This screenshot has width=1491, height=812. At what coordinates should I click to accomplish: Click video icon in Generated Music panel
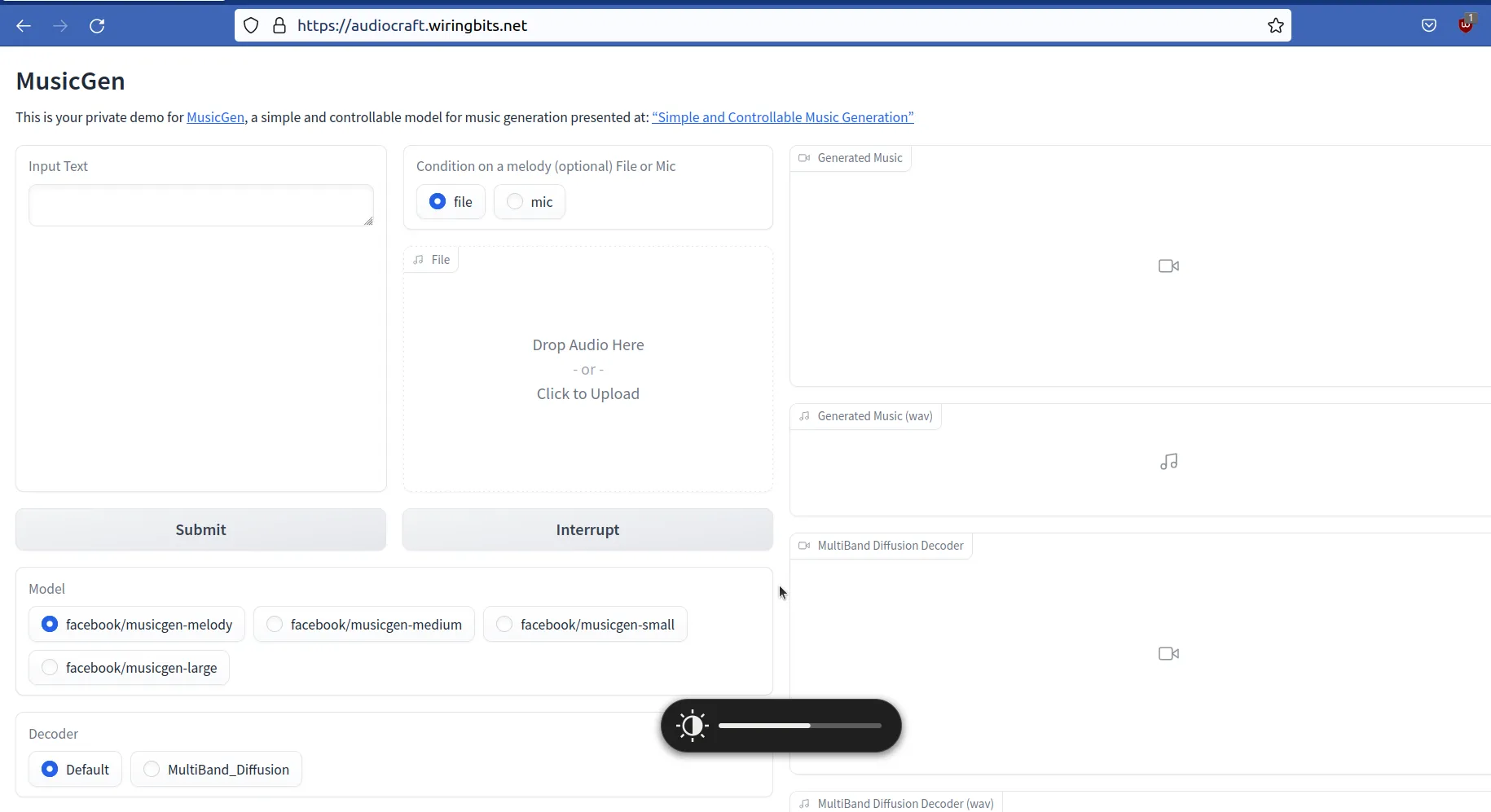pos(1168,266)
